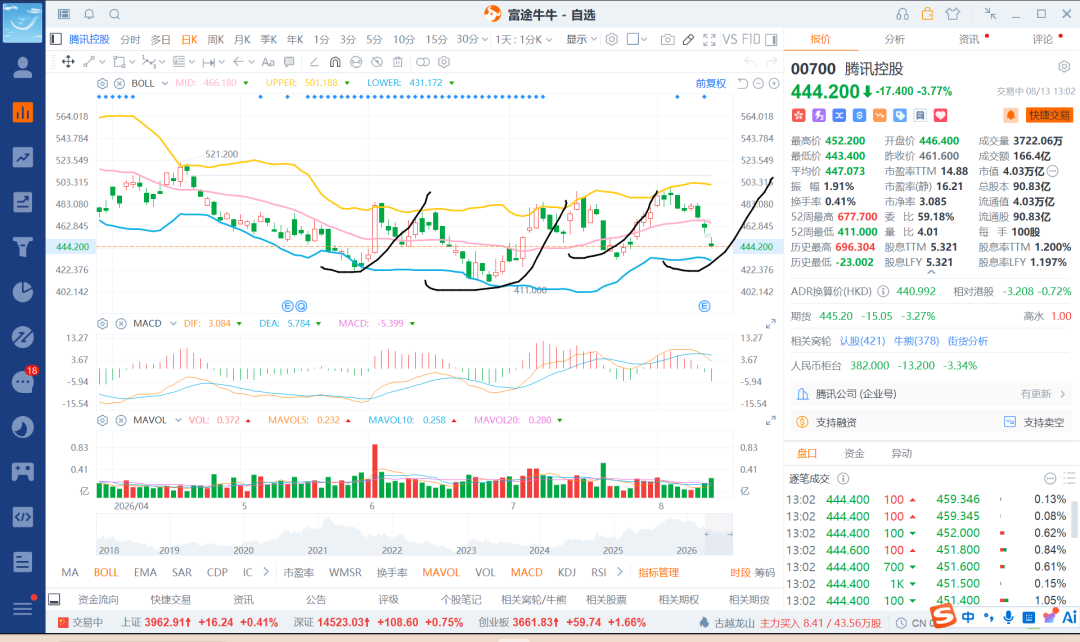Toggle 前复权 price adjustment mode
1080x642 pixels.
[x=711, y=83]
